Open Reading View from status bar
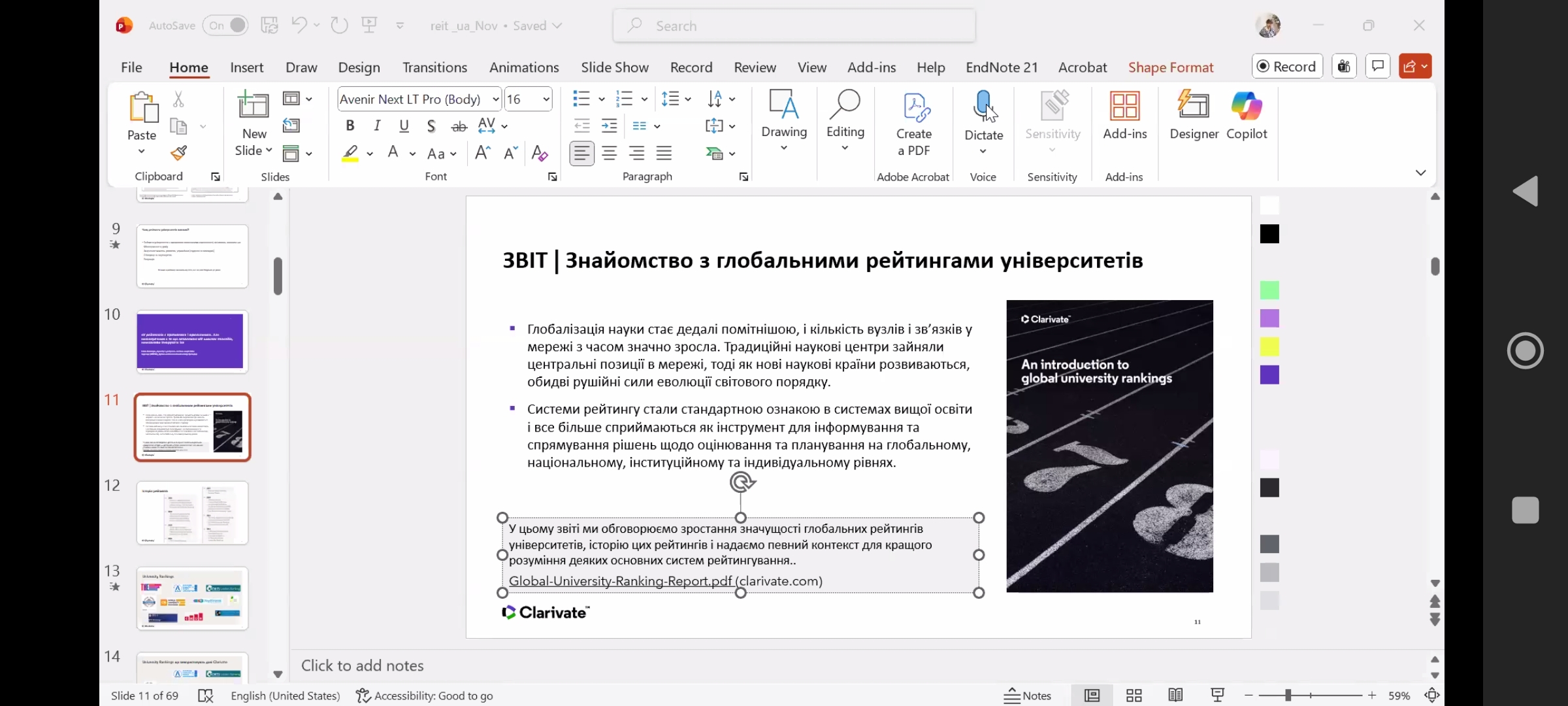This screenshot has width=1568, height=706. pos(1175,696)
